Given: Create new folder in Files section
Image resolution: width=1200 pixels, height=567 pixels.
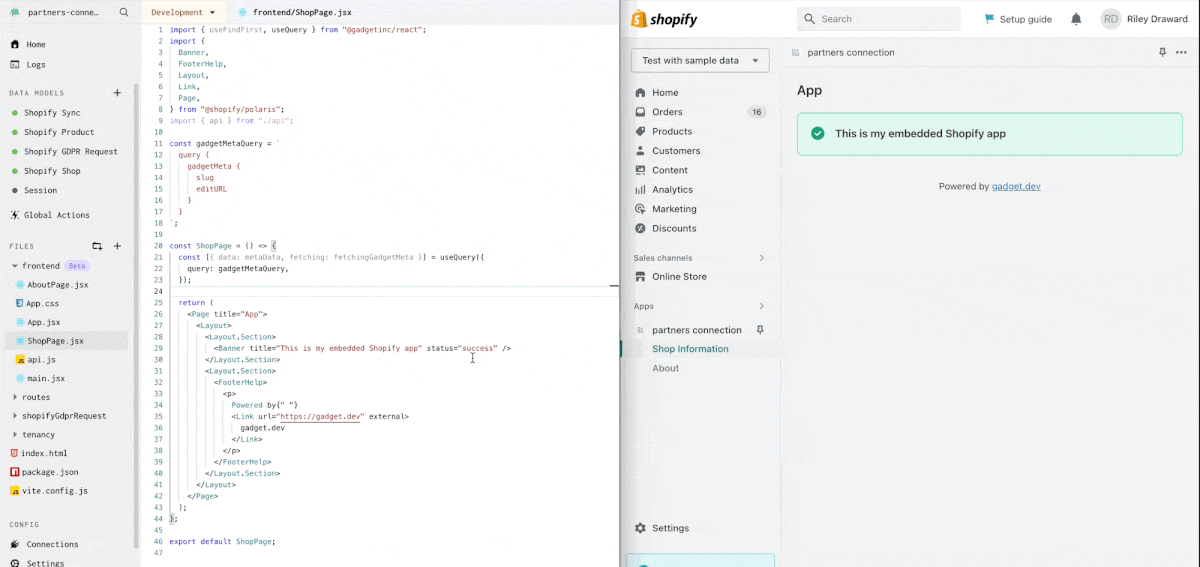Looking at the screenshot, I should (97, 246).
